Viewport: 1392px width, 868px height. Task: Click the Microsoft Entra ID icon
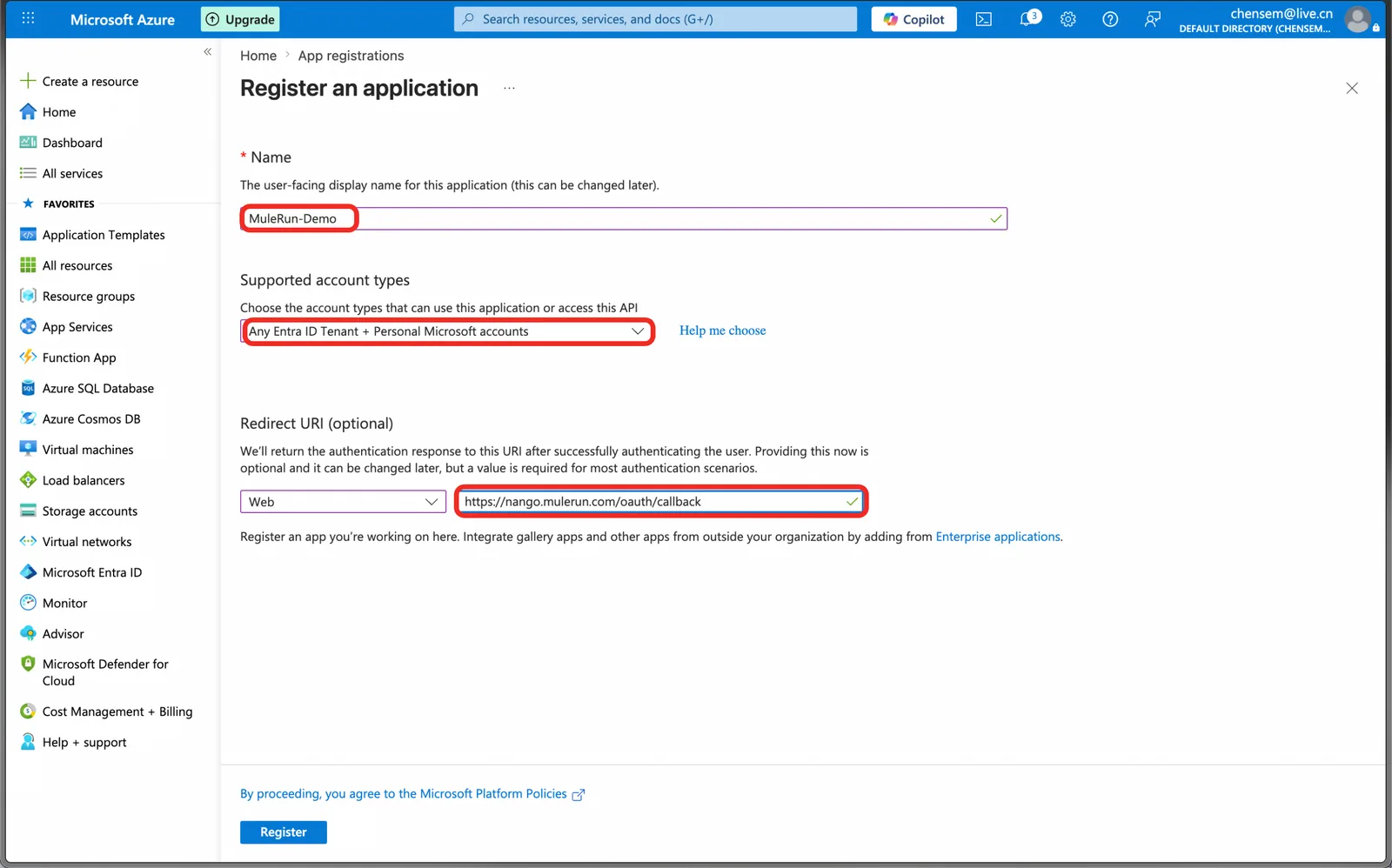click(x=28, y=572)
